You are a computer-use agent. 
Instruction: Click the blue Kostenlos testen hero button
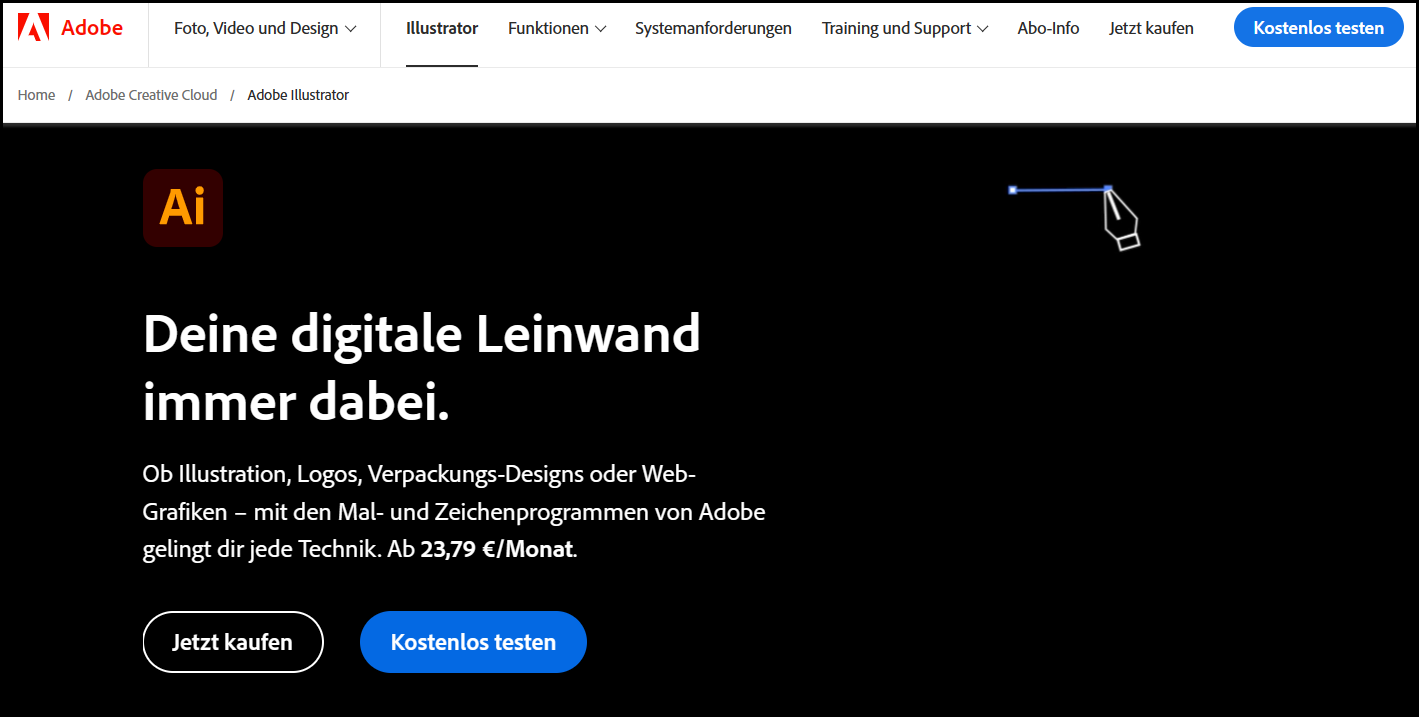(473, 642)
